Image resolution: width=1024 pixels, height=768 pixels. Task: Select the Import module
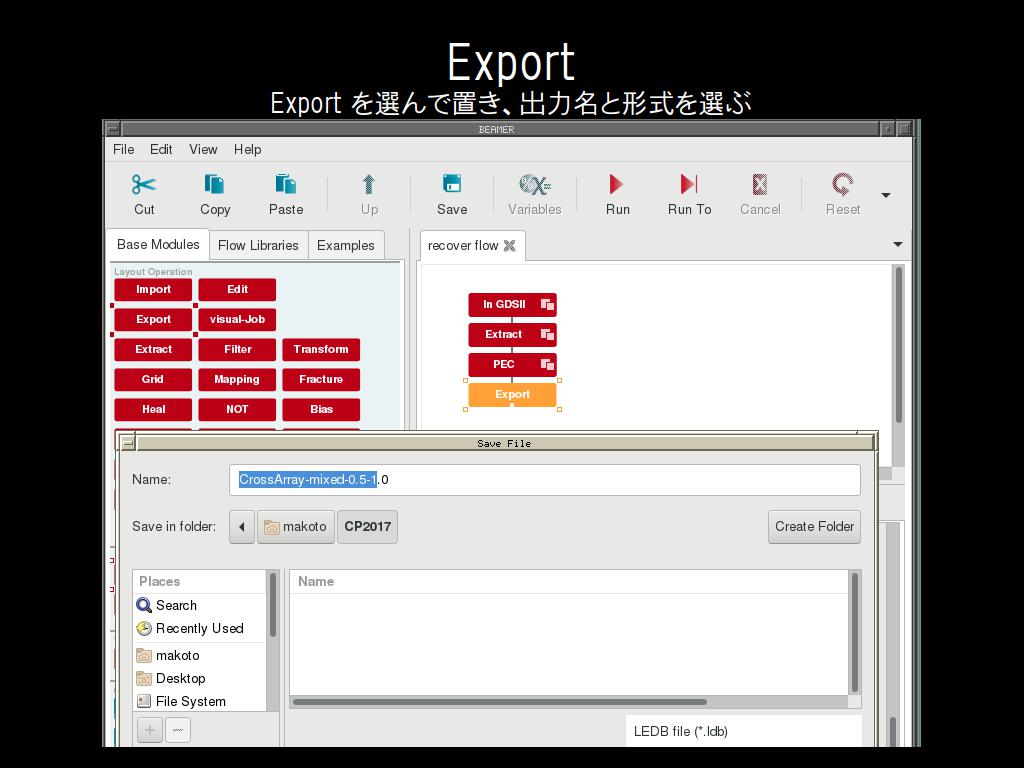[x=153, y=289]
